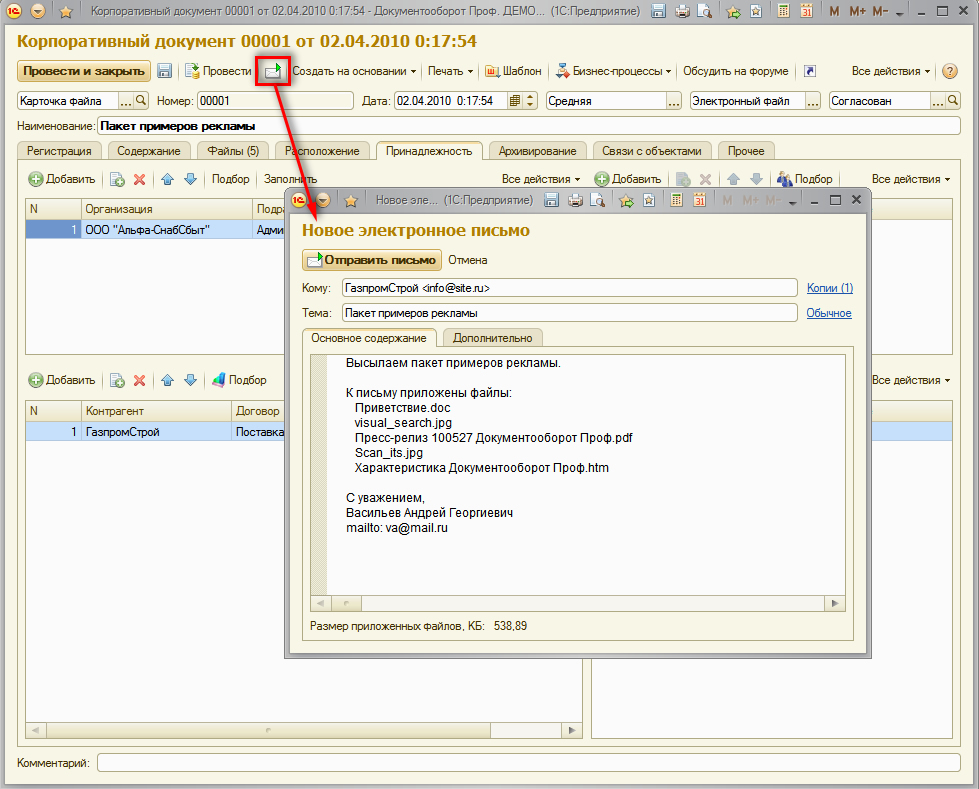Click the copy-row icon in the Организация table toolbar
The width and height of the screenshot is (979, 789).
tap(117, 180)
